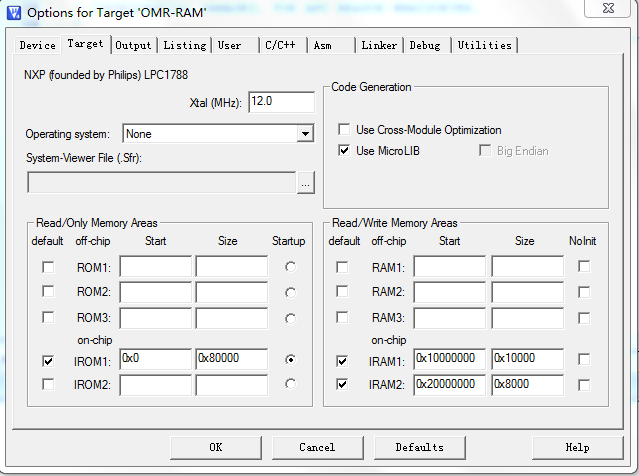Click the RAM3 Size field
The width and height of the screenshot is (639, 476).
tap(528, 318)
